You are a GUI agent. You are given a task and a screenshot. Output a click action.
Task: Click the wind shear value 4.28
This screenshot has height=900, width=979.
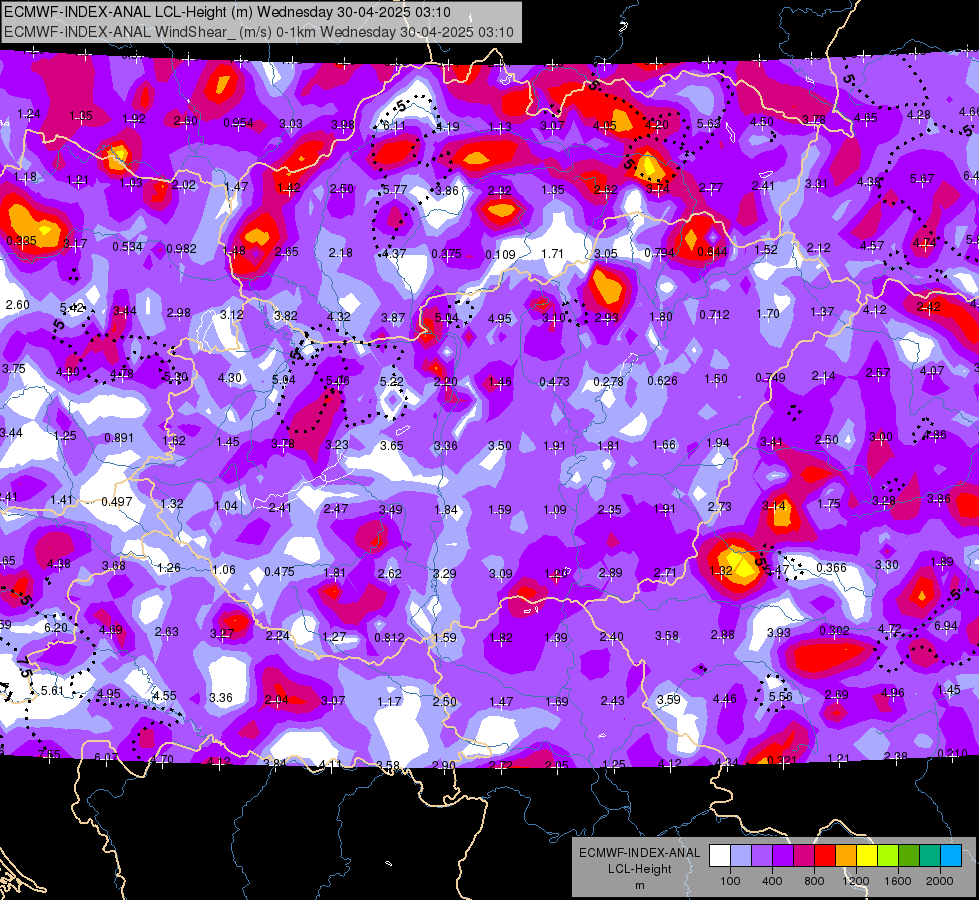tap(918, 114)
